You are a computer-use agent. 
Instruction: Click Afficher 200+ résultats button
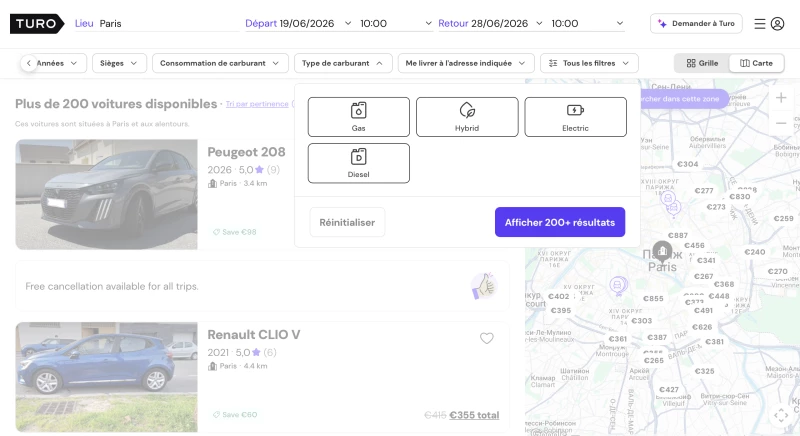click(560, 222)
